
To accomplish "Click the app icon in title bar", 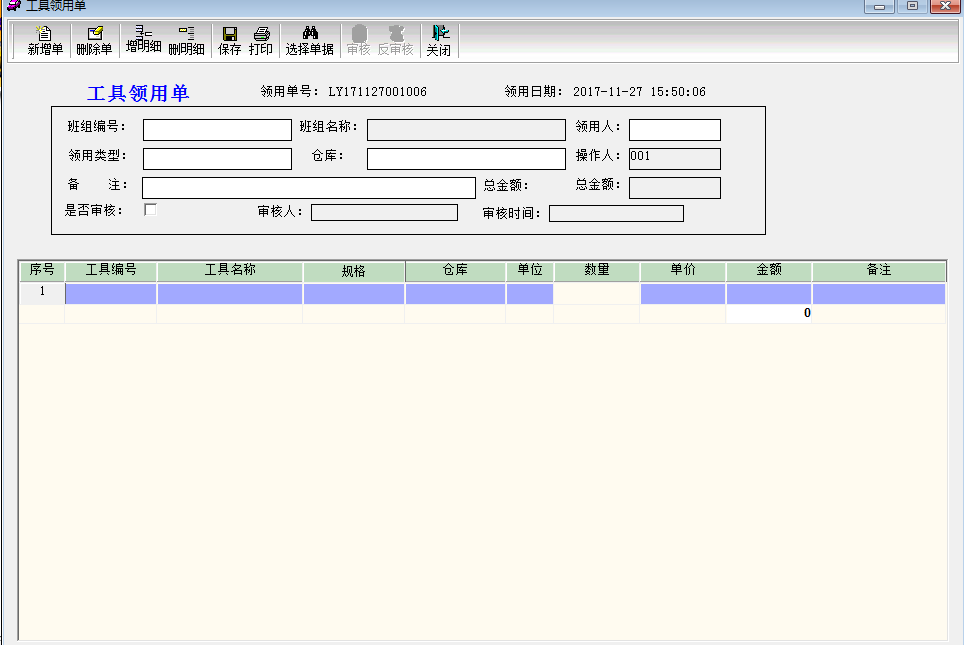I will [14, 6].
